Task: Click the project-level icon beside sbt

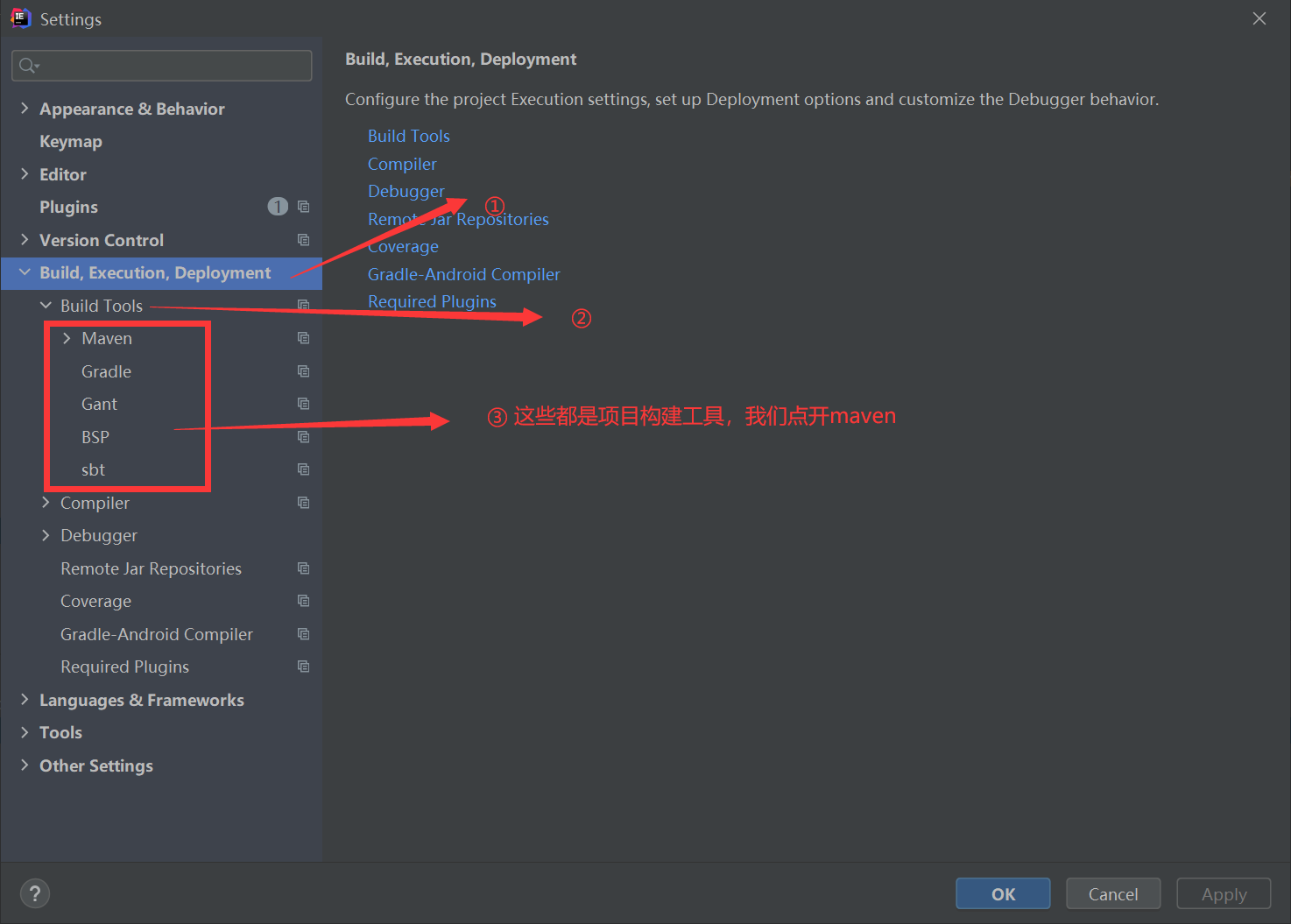Action: 303,469
